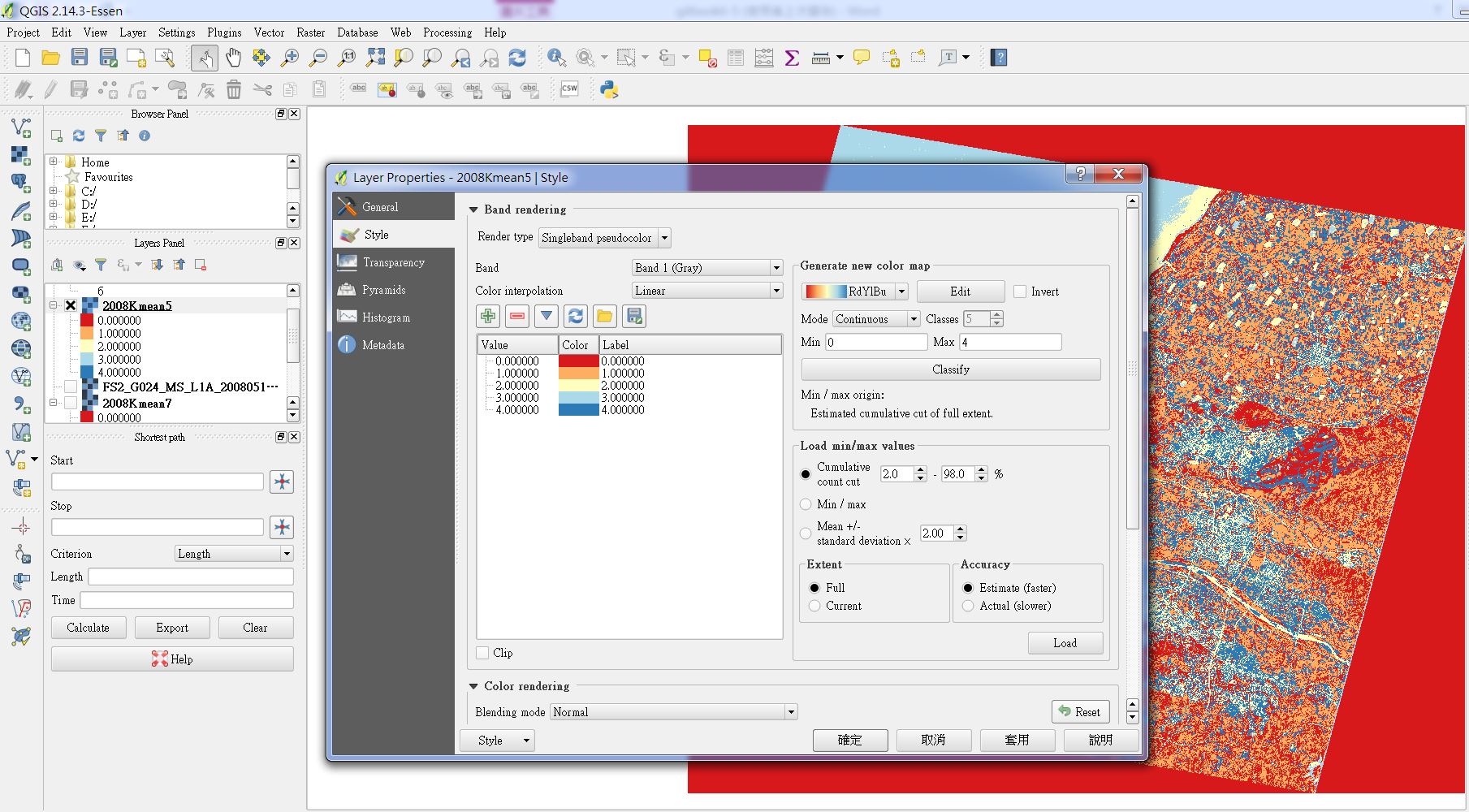Screen dimensions: 1469x812
Task: Add new color map entry (green plus)
Action: 488,316
